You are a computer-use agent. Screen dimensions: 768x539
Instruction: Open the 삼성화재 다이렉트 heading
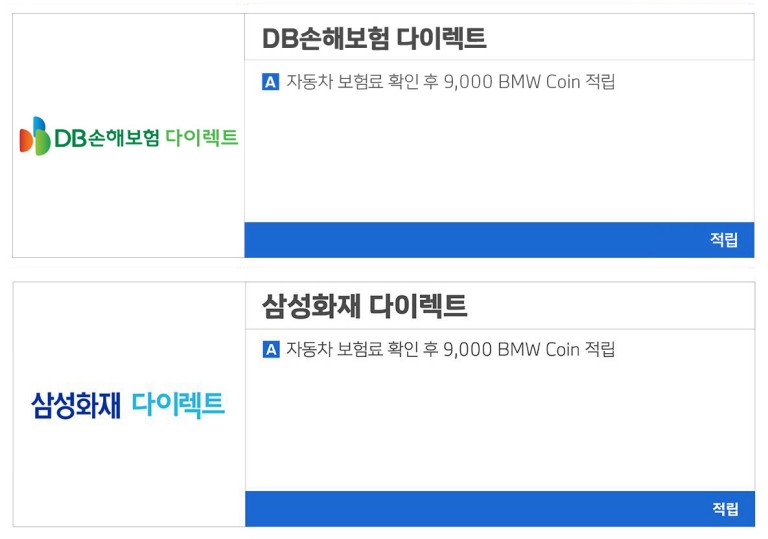pyautogui.click(x=365, y=306)
